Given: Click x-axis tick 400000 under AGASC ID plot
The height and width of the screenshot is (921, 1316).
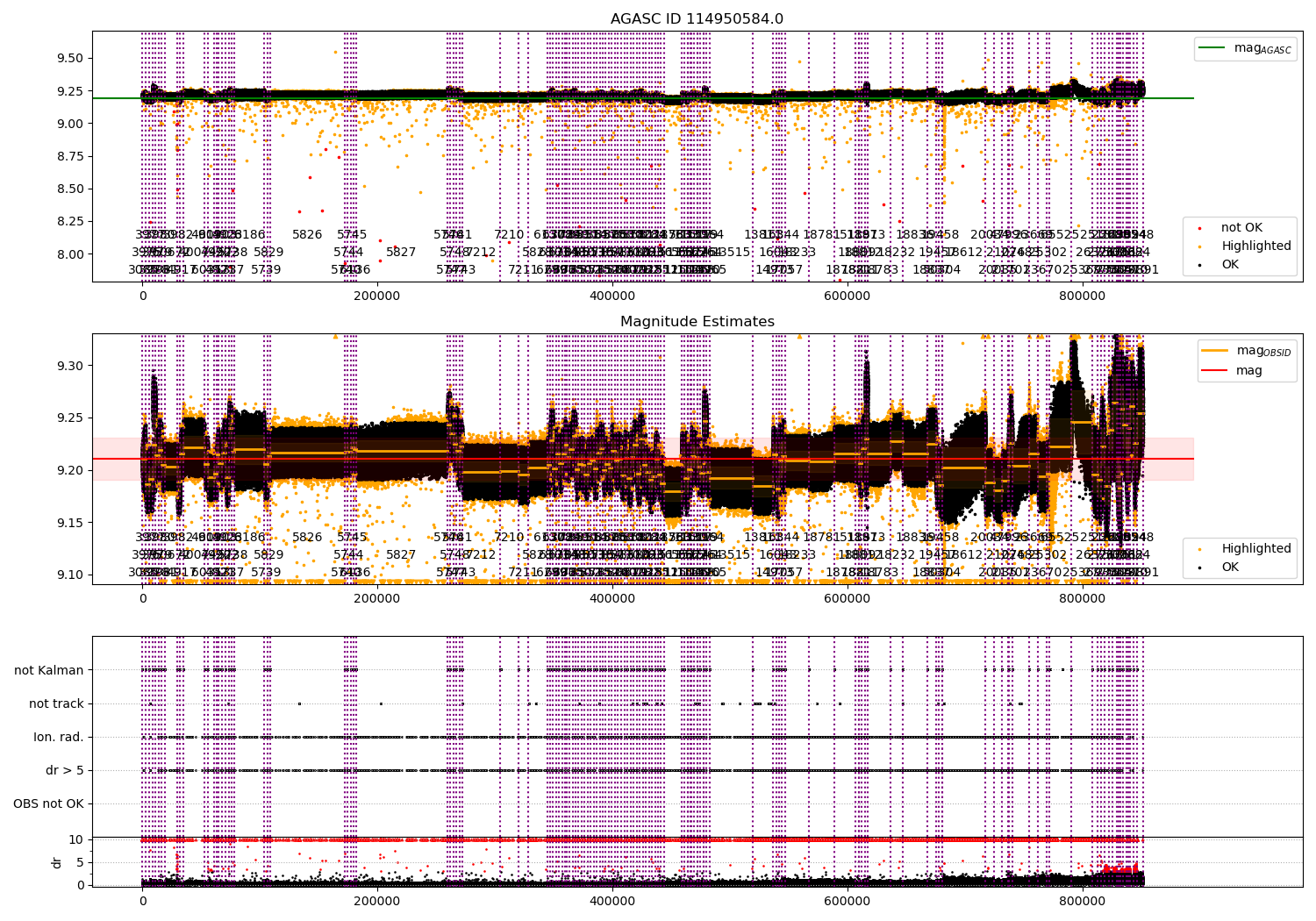Looking at the screenshot, I should pyautogui.click(x=612, y=296).
